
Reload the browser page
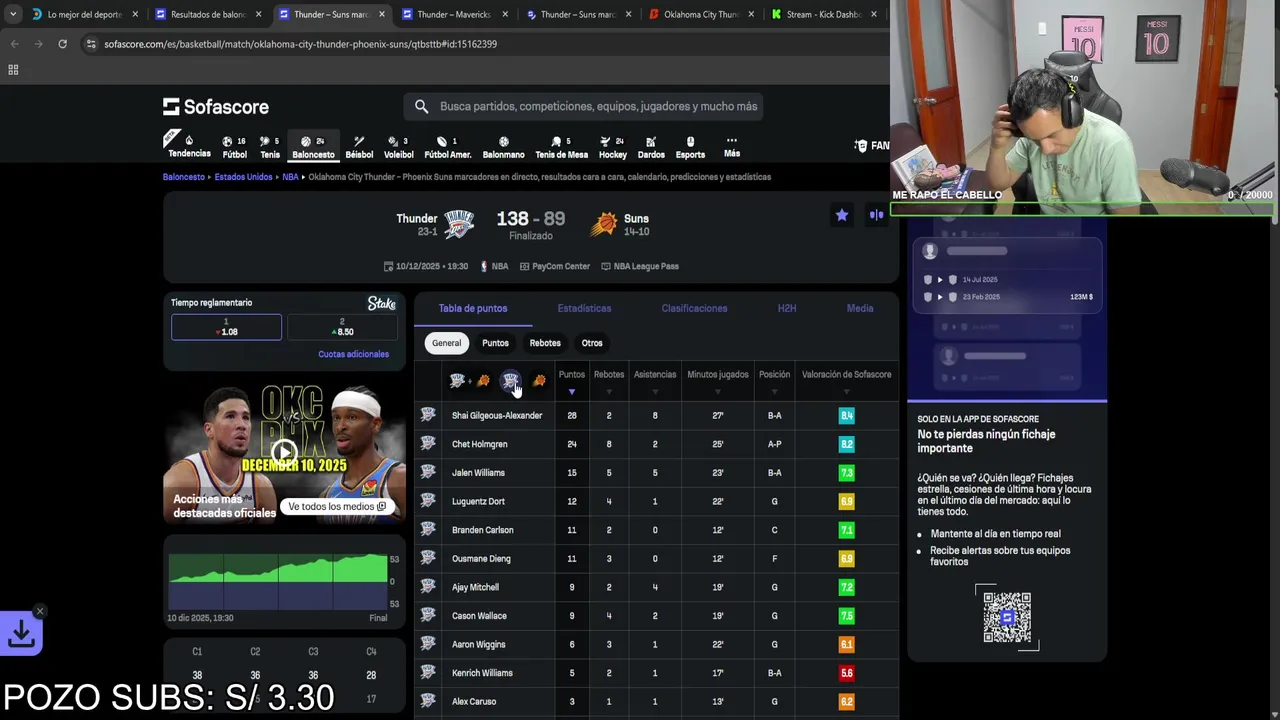[62, 44]
